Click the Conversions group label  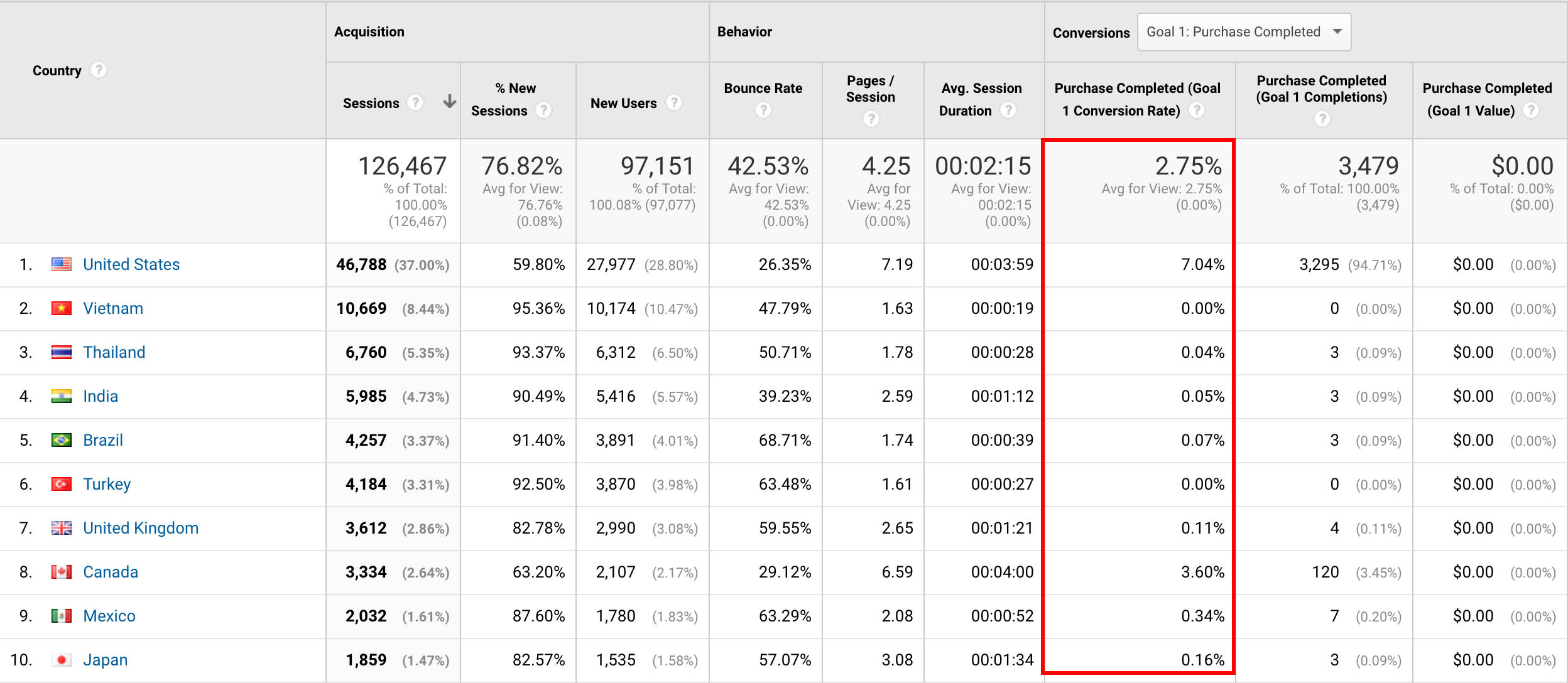click(1091, 33)
